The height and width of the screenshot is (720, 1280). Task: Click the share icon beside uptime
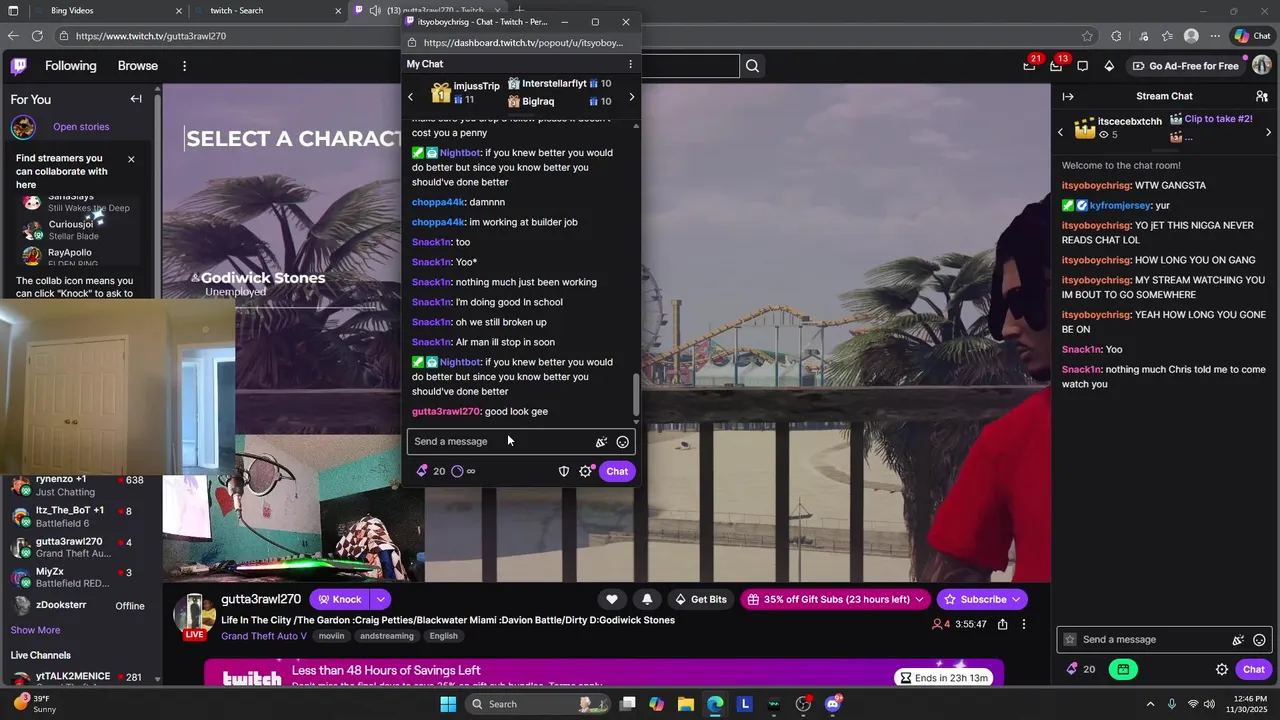click(1003, 624)
